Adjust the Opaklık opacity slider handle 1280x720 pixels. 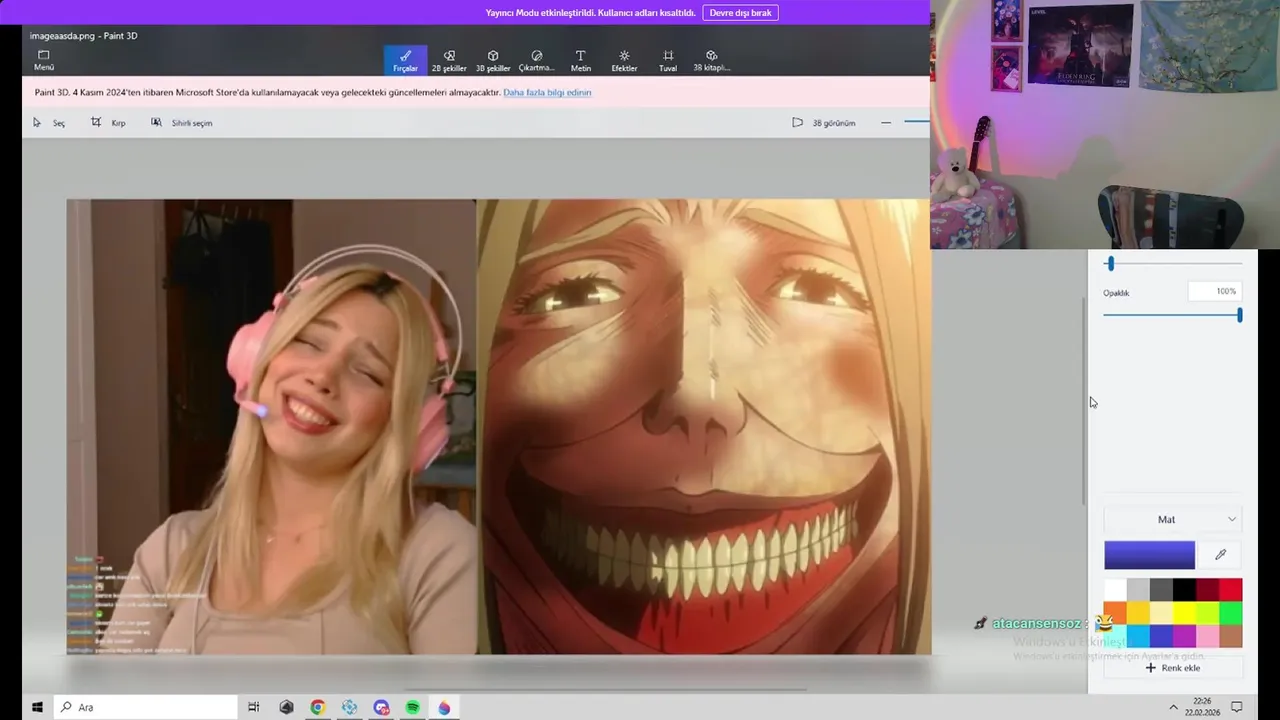[1240, 315]
